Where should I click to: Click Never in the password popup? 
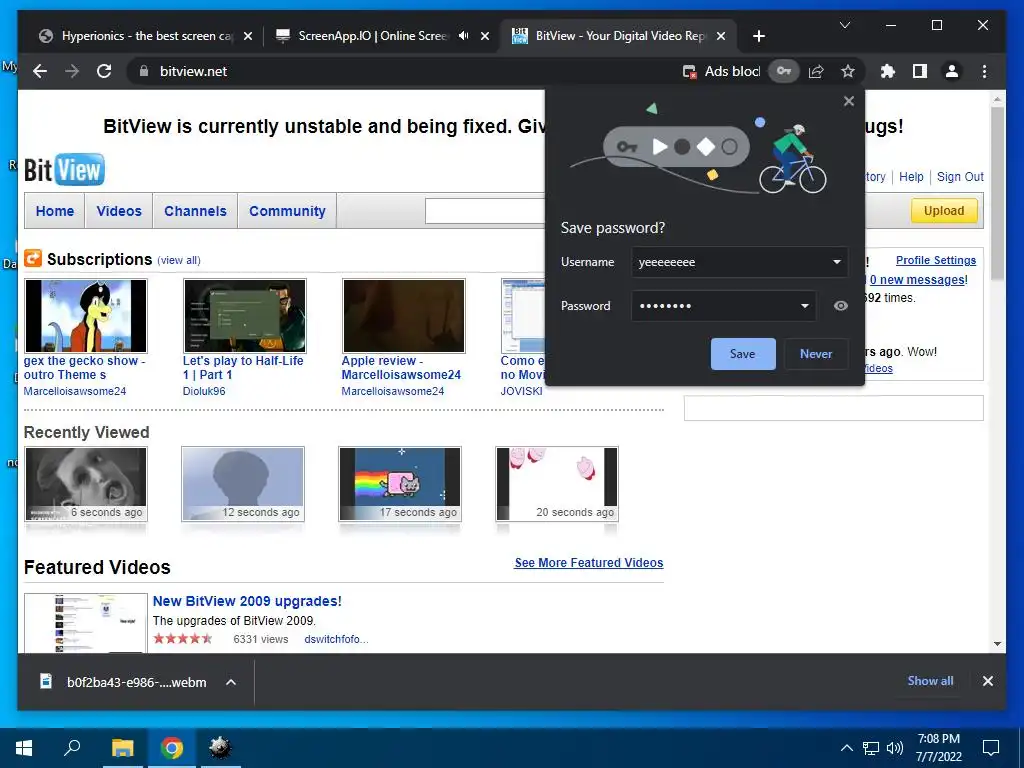tap(816, 354)
